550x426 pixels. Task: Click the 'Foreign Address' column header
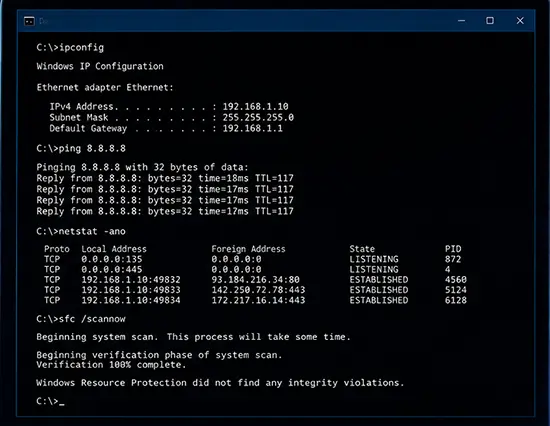pyautogui.click(x=248, y=249)
